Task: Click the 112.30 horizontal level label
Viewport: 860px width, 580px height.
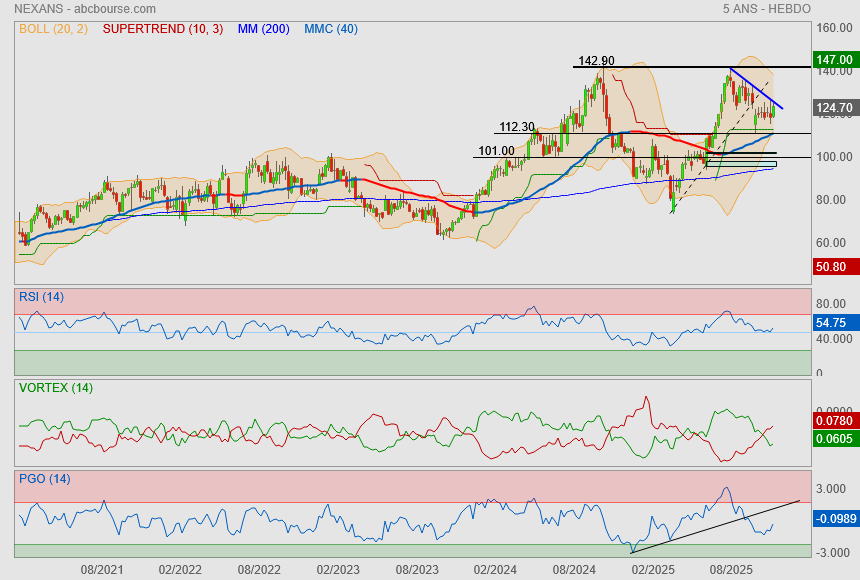Action: click(x=517, y=127)
